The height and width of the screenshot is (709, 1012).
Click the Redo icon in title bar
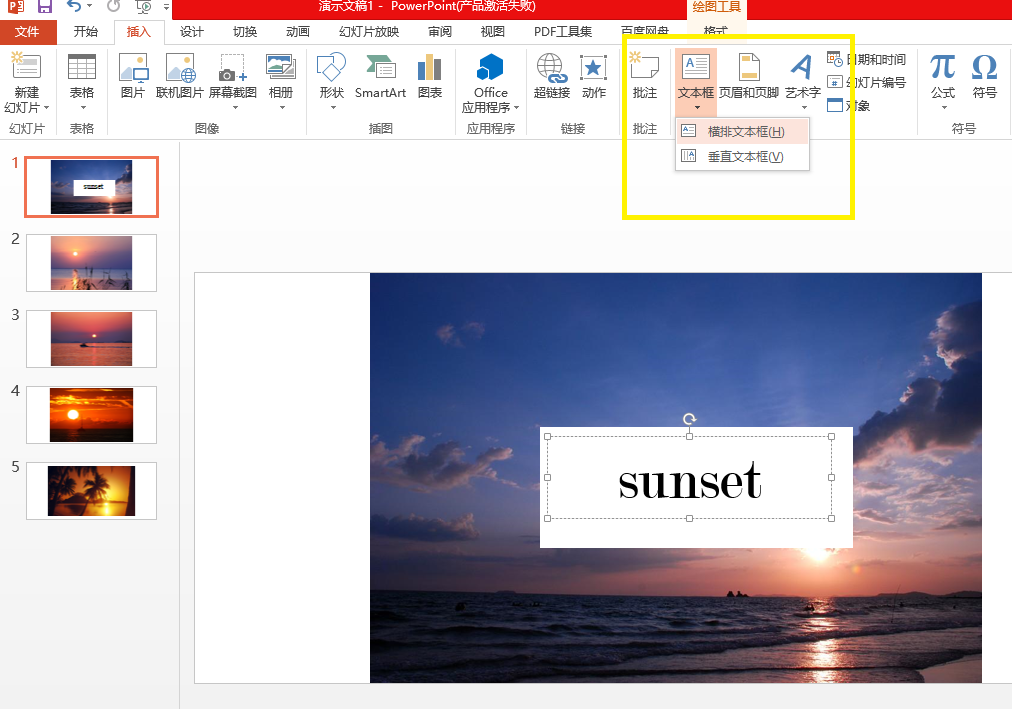[114, 6]
